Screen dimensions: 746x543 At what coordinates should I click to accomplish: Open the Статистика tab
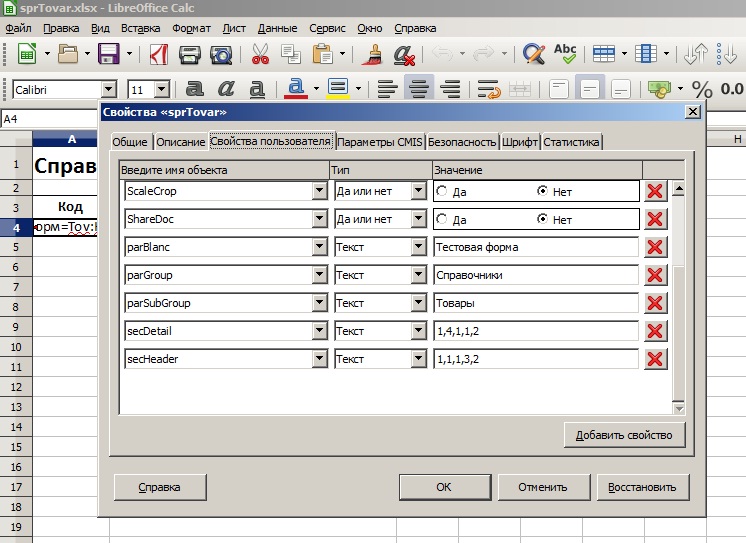(x=572, y=141)
